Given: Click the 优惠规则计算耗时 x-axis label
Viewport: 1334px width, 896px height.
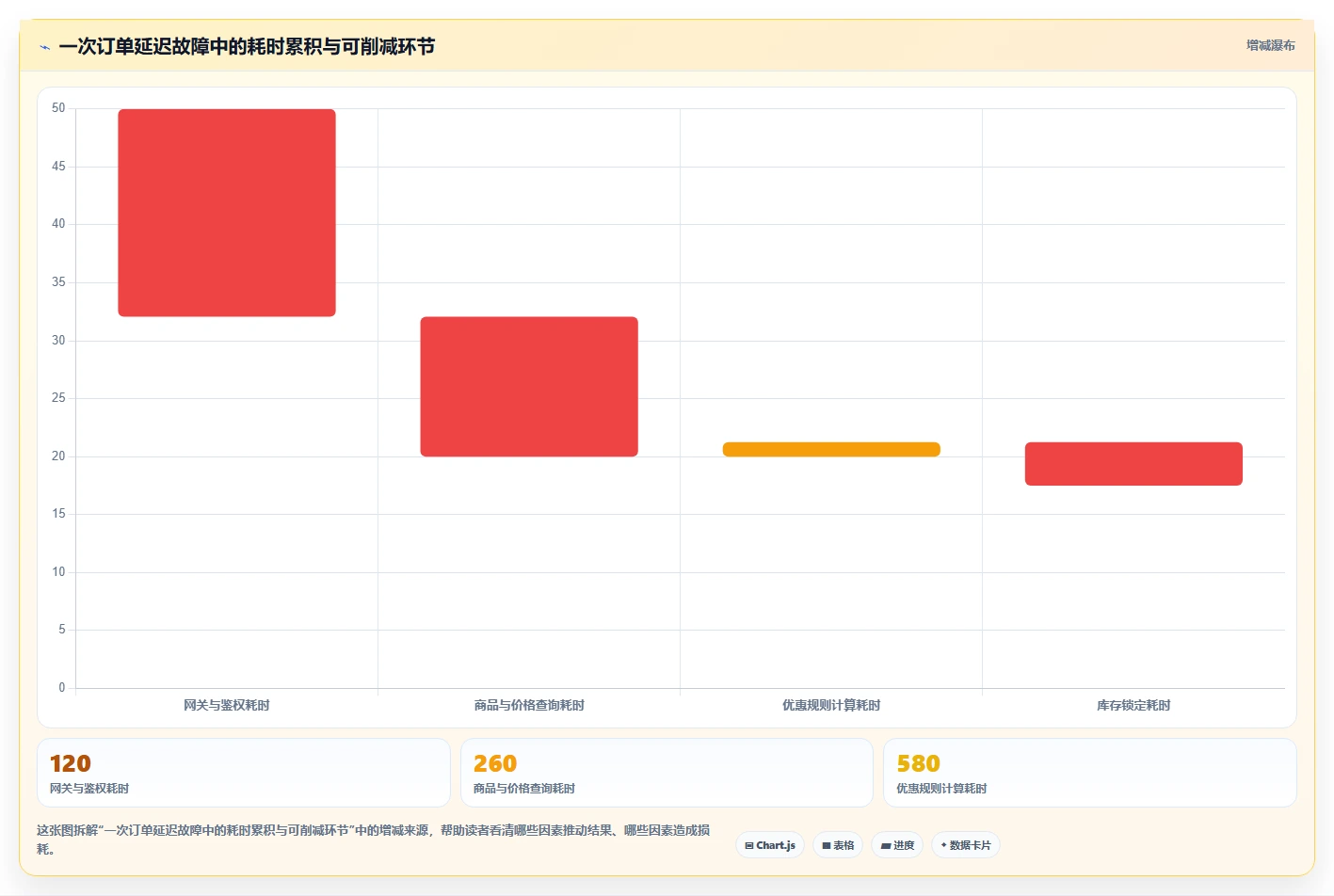Looking at the screenshot, I should click(831, 705).
